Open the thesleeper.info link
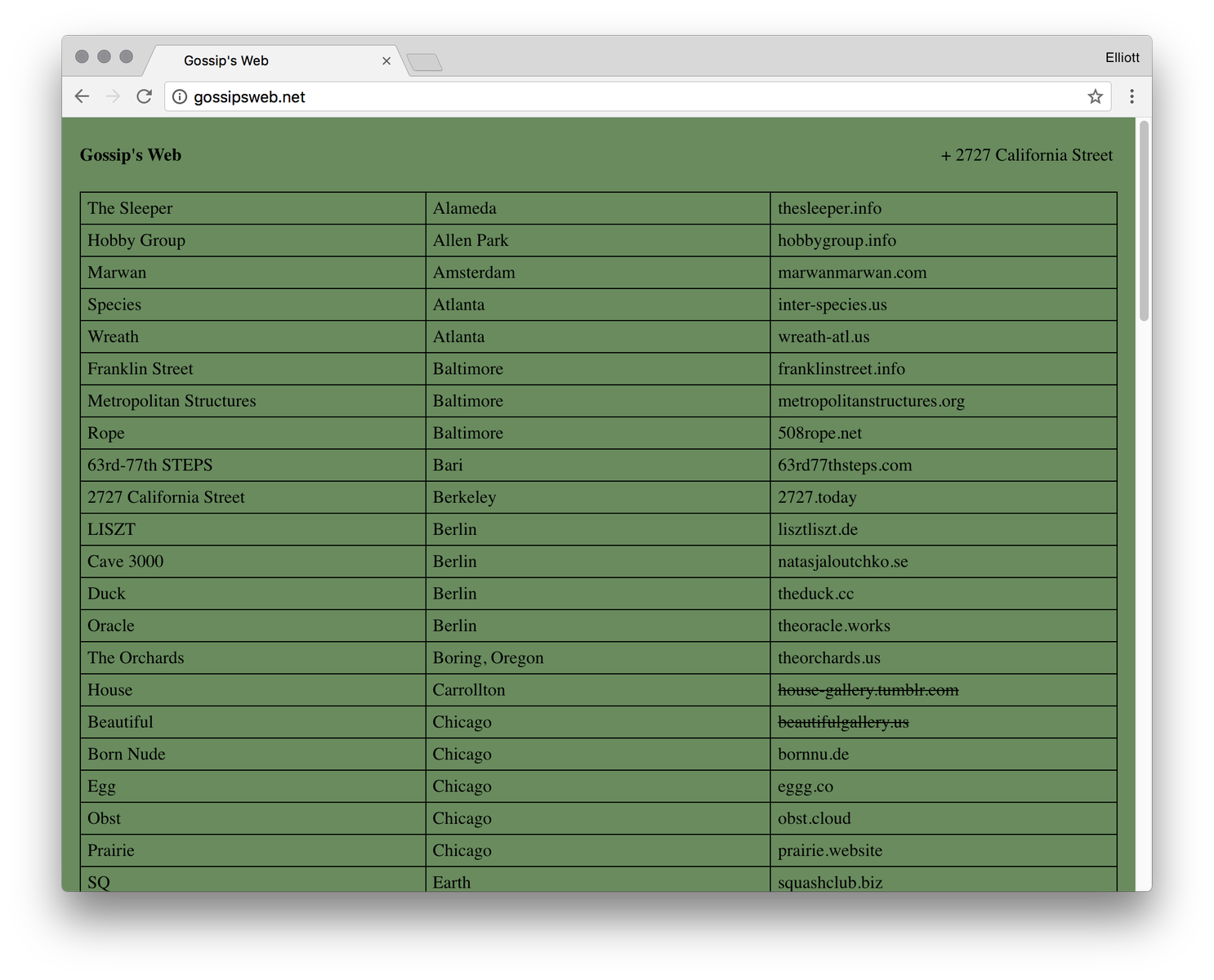The image size is (1214, 980). [829, 208]
